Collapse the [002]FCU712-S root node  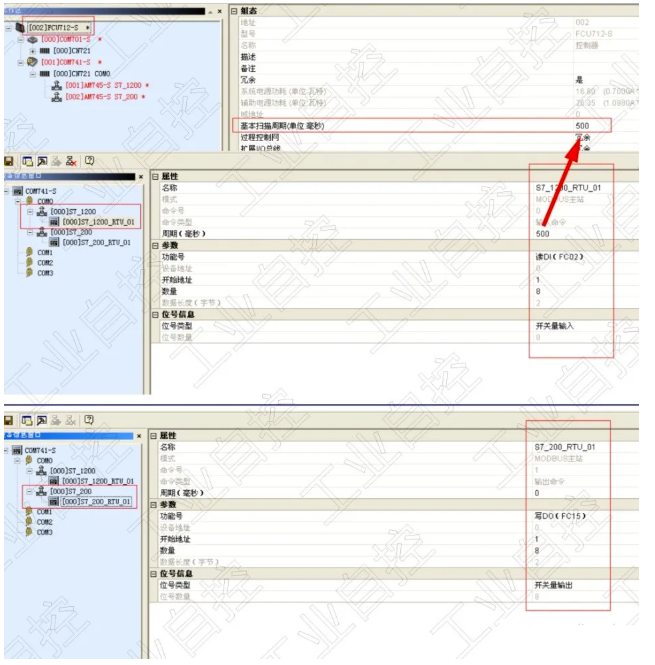click(8, 27)
